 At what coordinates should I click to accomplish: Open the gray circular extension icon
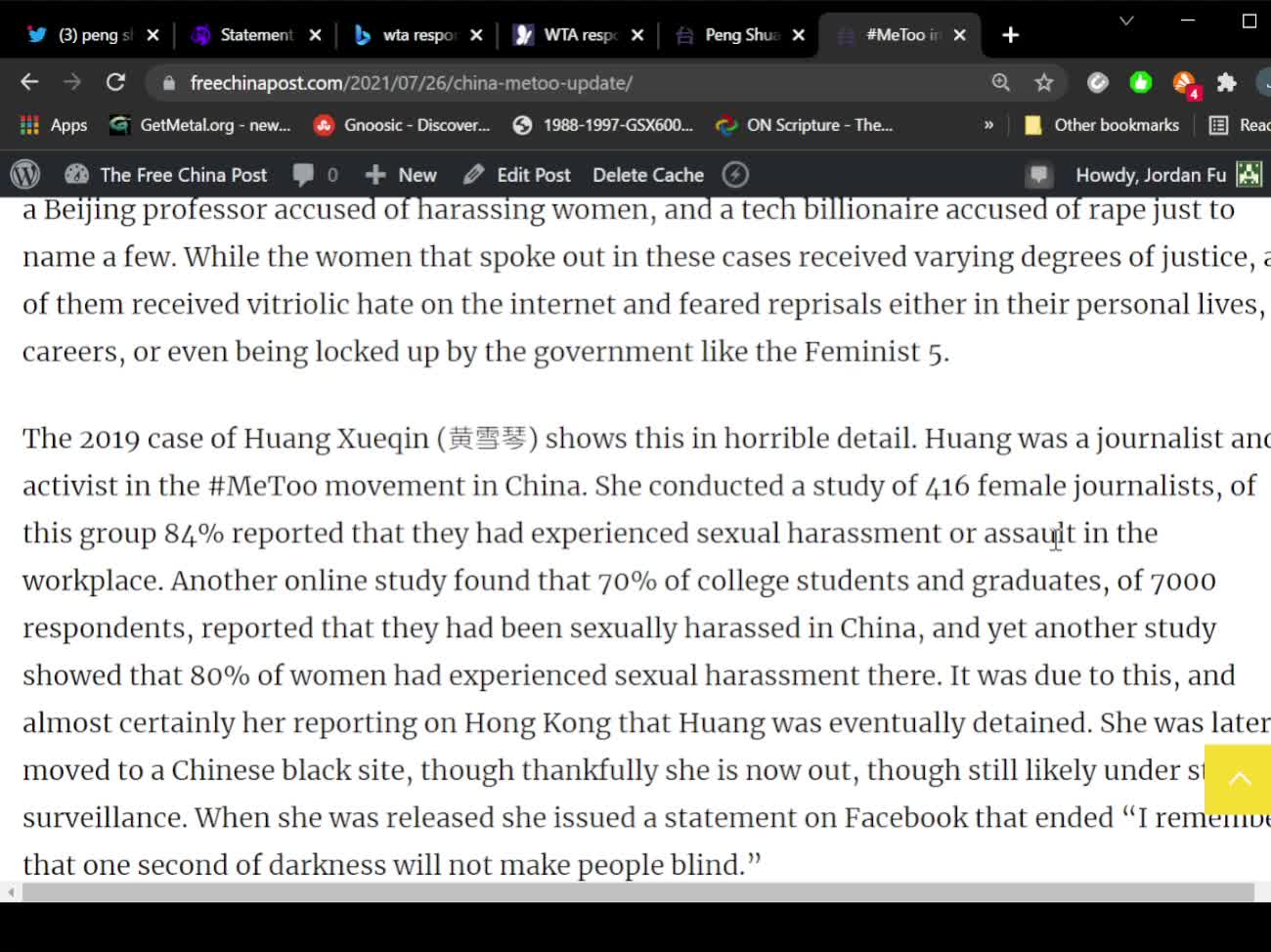coord(1098,83)
